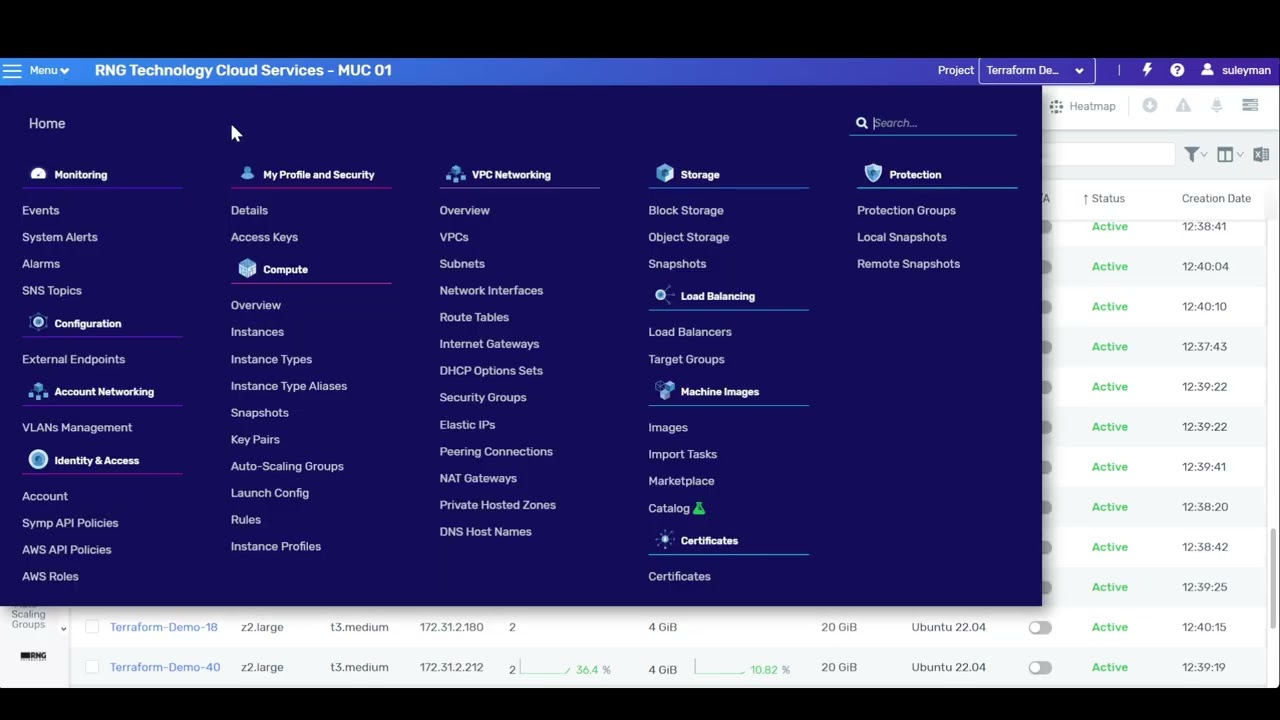Click the Account Networking section icon

(x=38, y=392)
